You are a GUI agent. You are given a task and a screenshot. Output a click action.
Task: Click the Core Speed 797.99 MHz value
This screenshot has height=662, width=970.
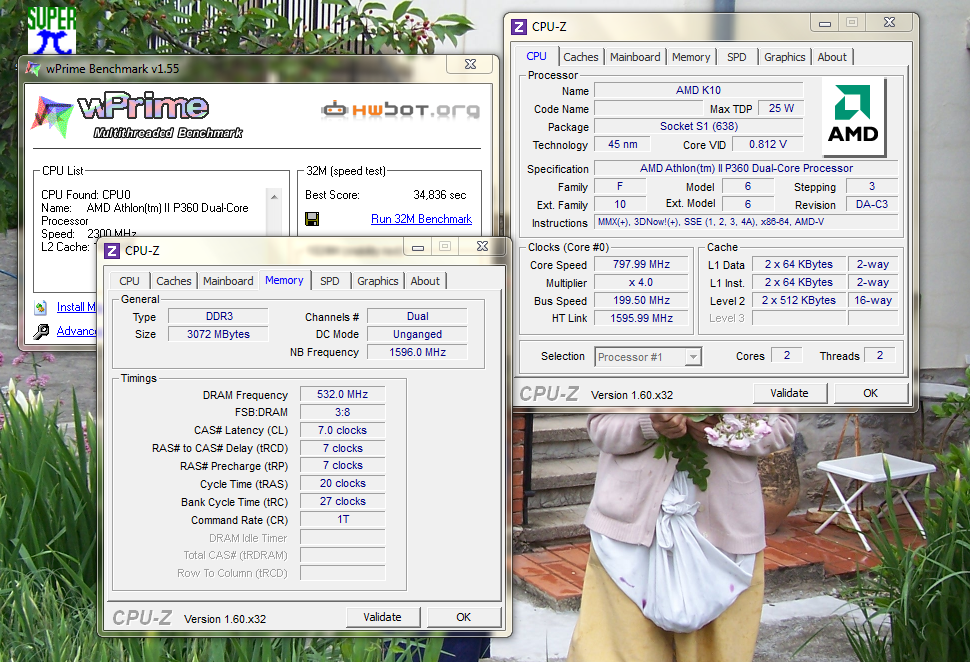(x=642, y=264)
